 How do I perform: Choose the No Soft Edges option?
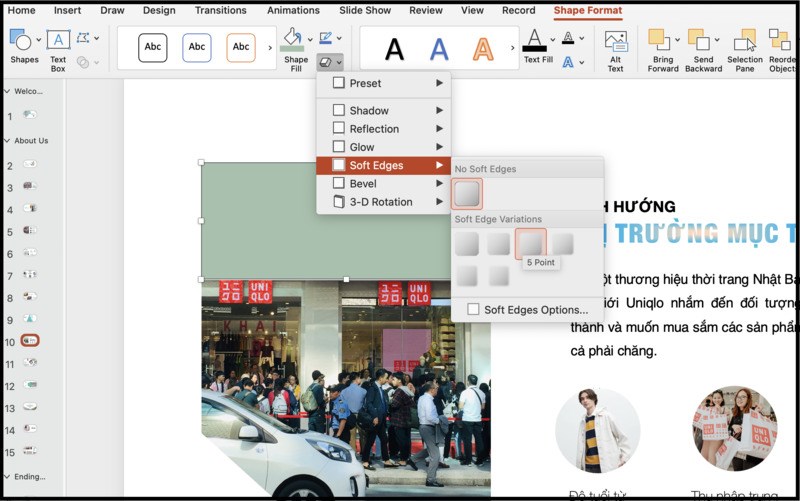coord(468,193)
